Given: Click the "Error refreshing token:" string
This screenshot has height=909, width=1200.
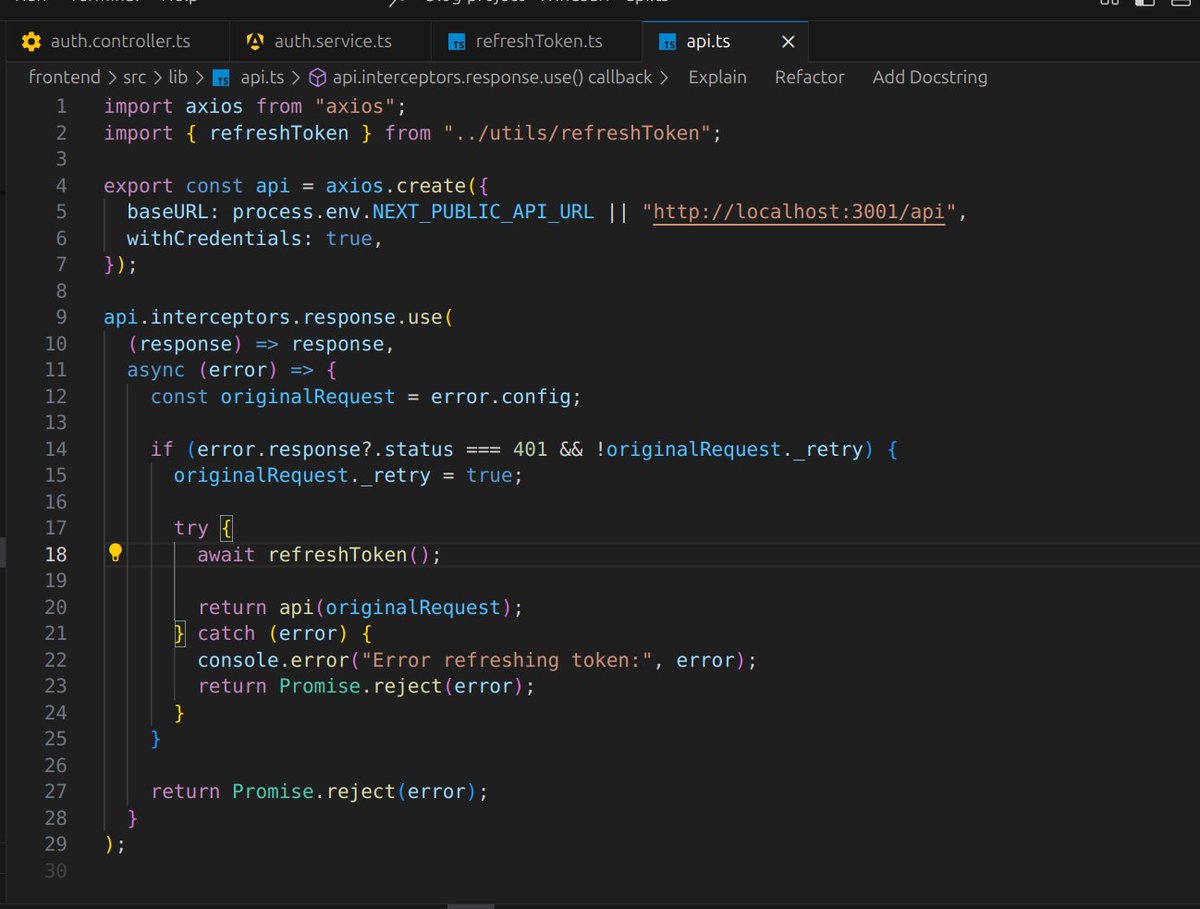Looking at the screenshot, I should click(507, 660).
